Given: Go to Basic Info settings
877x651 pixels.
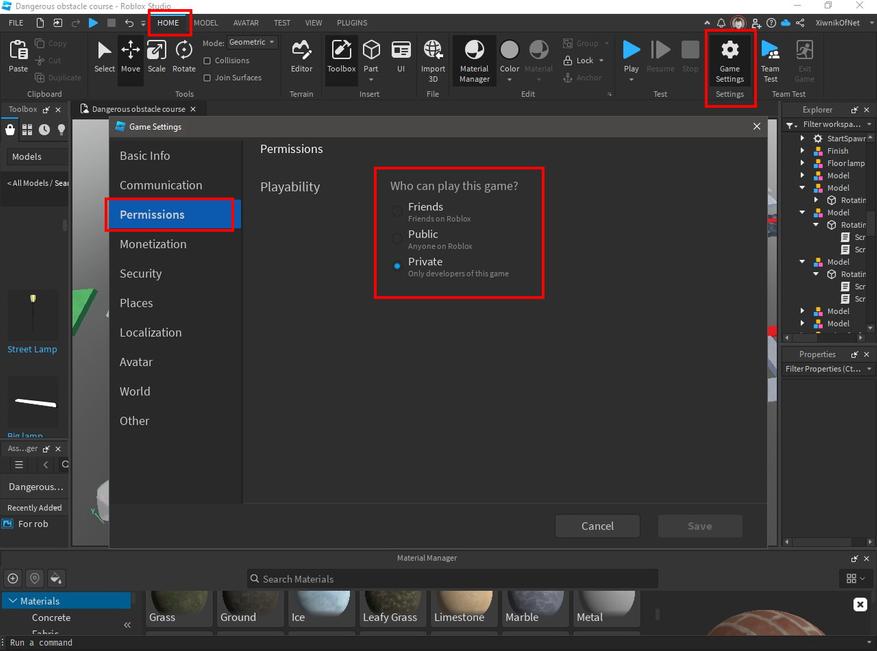Looking at the screenshot, I should point(175,155).
